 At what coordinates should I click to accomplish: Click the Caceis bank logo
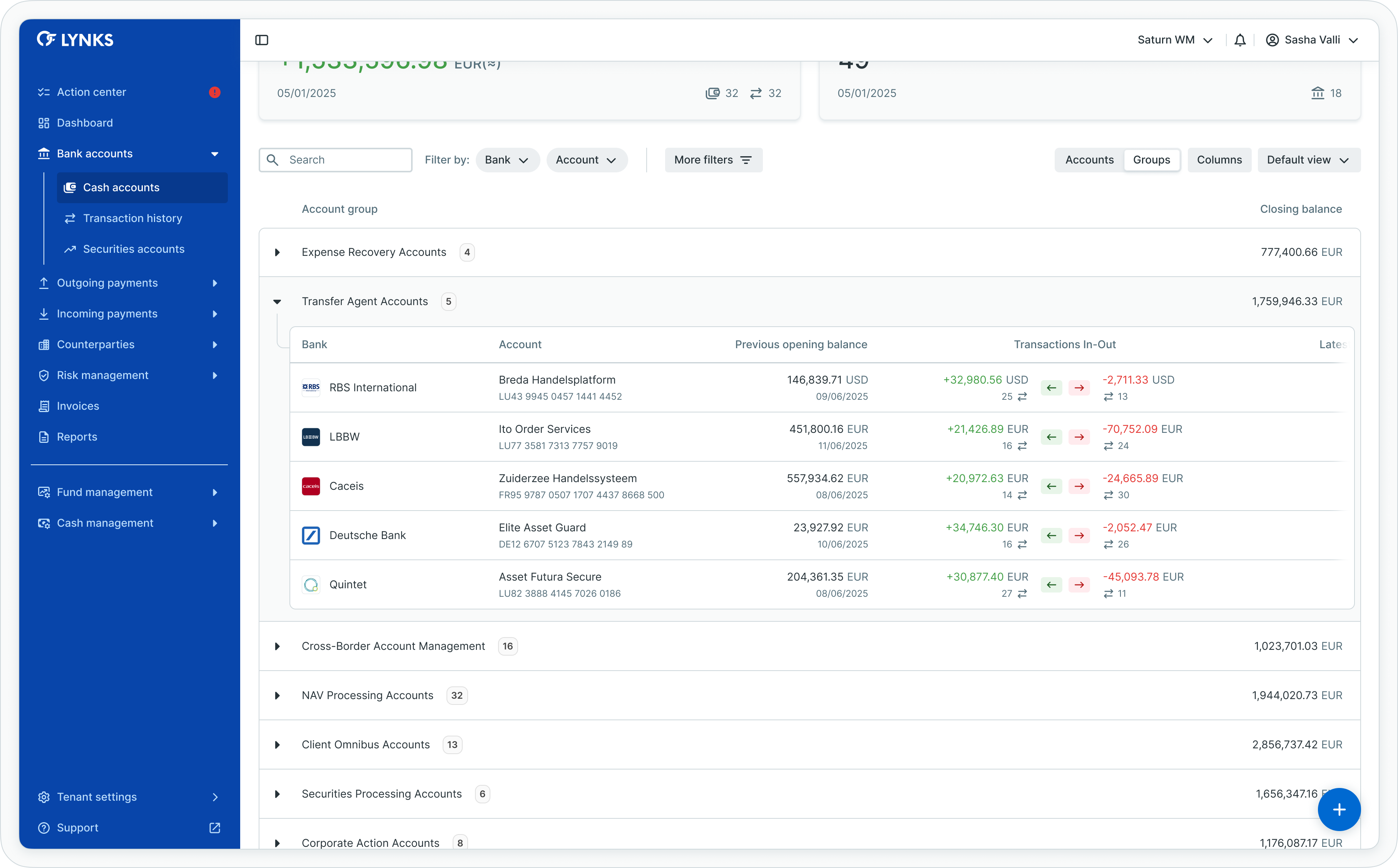(x=311, y=486)
